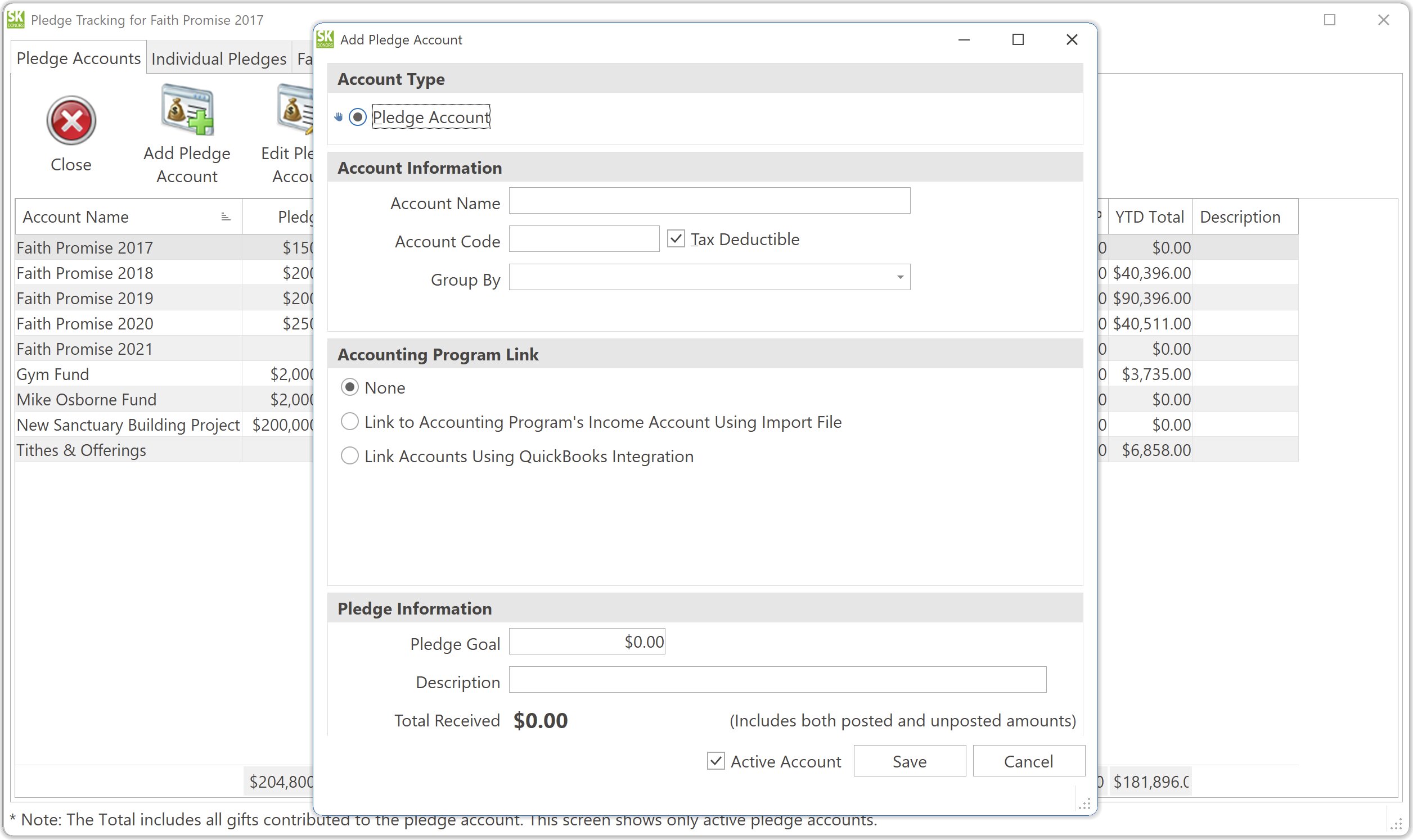The image size is (1413, 840).
Task: Select Link Accounts Using QuickBooks Integration option
Action: (x=350, y=455)
